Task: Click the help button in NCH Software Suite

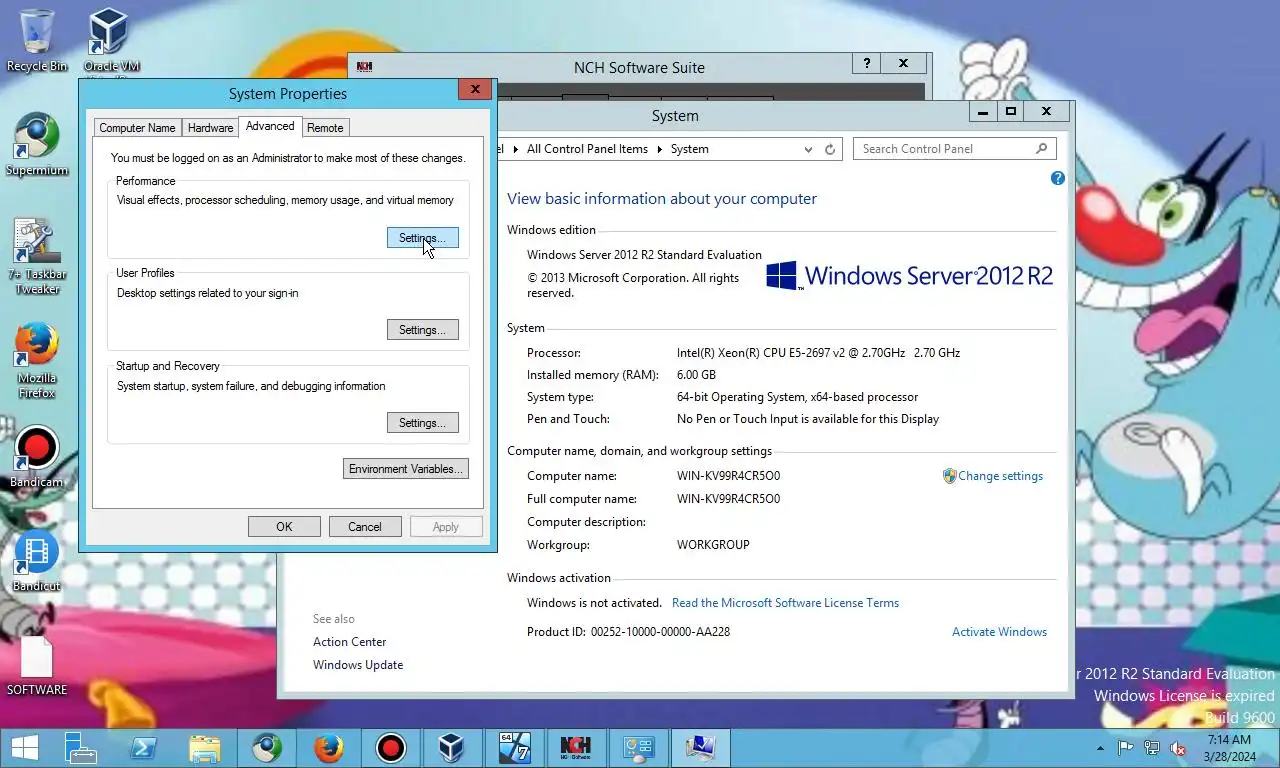Action: coord(867,63)
